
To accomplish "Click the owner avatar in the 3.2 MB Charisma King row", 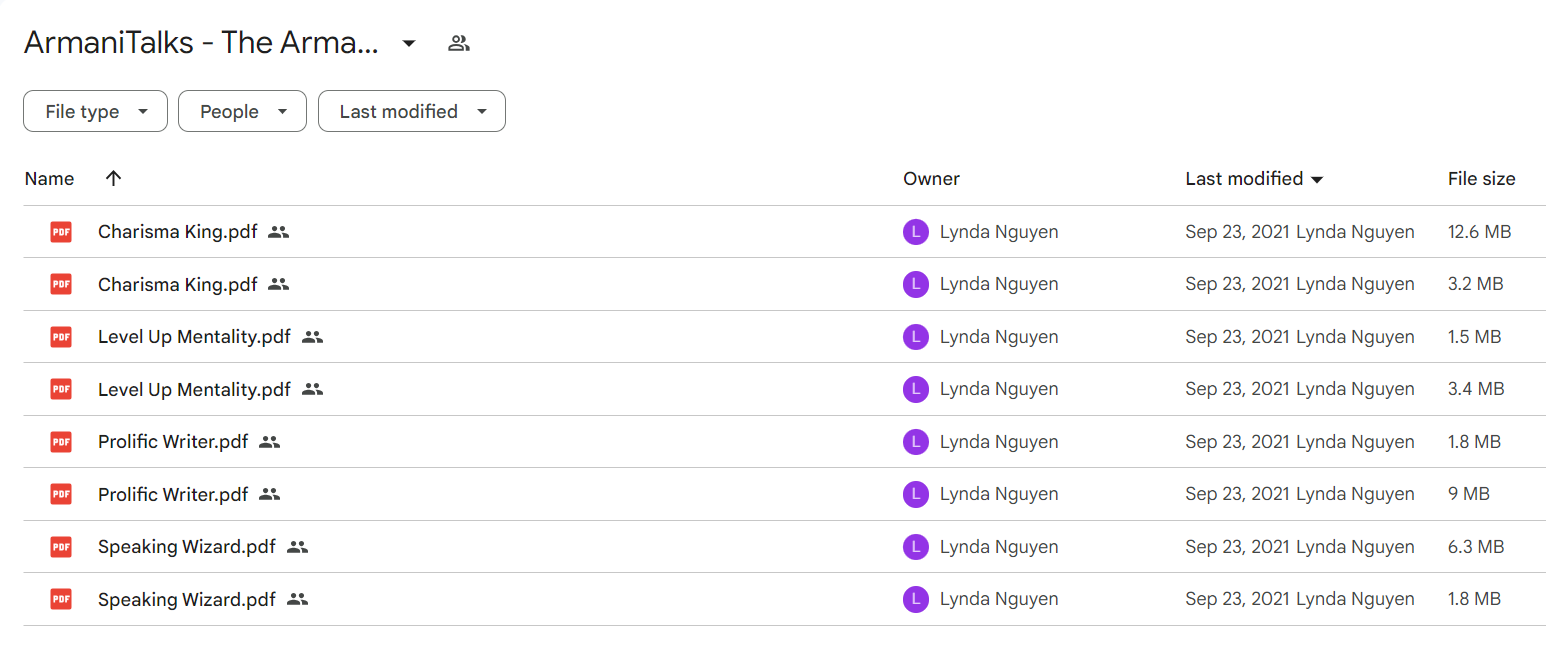I will (916, 284).
